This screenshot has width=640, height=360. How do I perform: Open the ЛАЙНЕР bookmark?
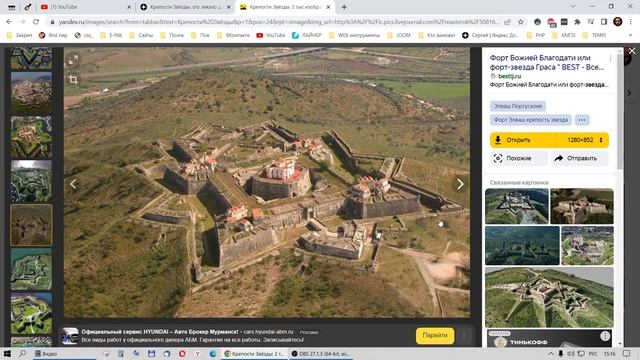coord(307,36)
